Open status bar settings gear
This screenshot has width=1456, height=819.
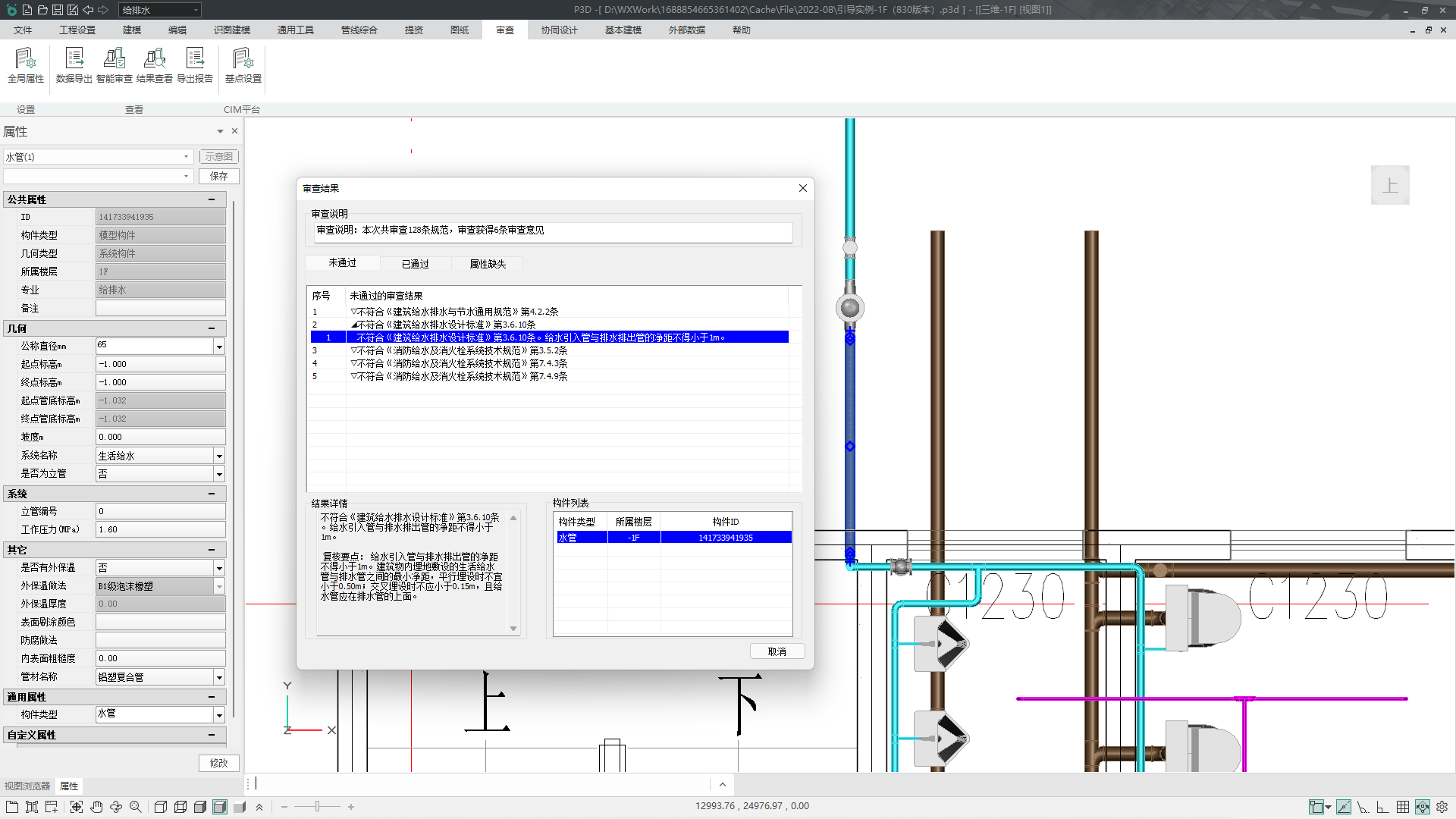tap(1442, 807)
